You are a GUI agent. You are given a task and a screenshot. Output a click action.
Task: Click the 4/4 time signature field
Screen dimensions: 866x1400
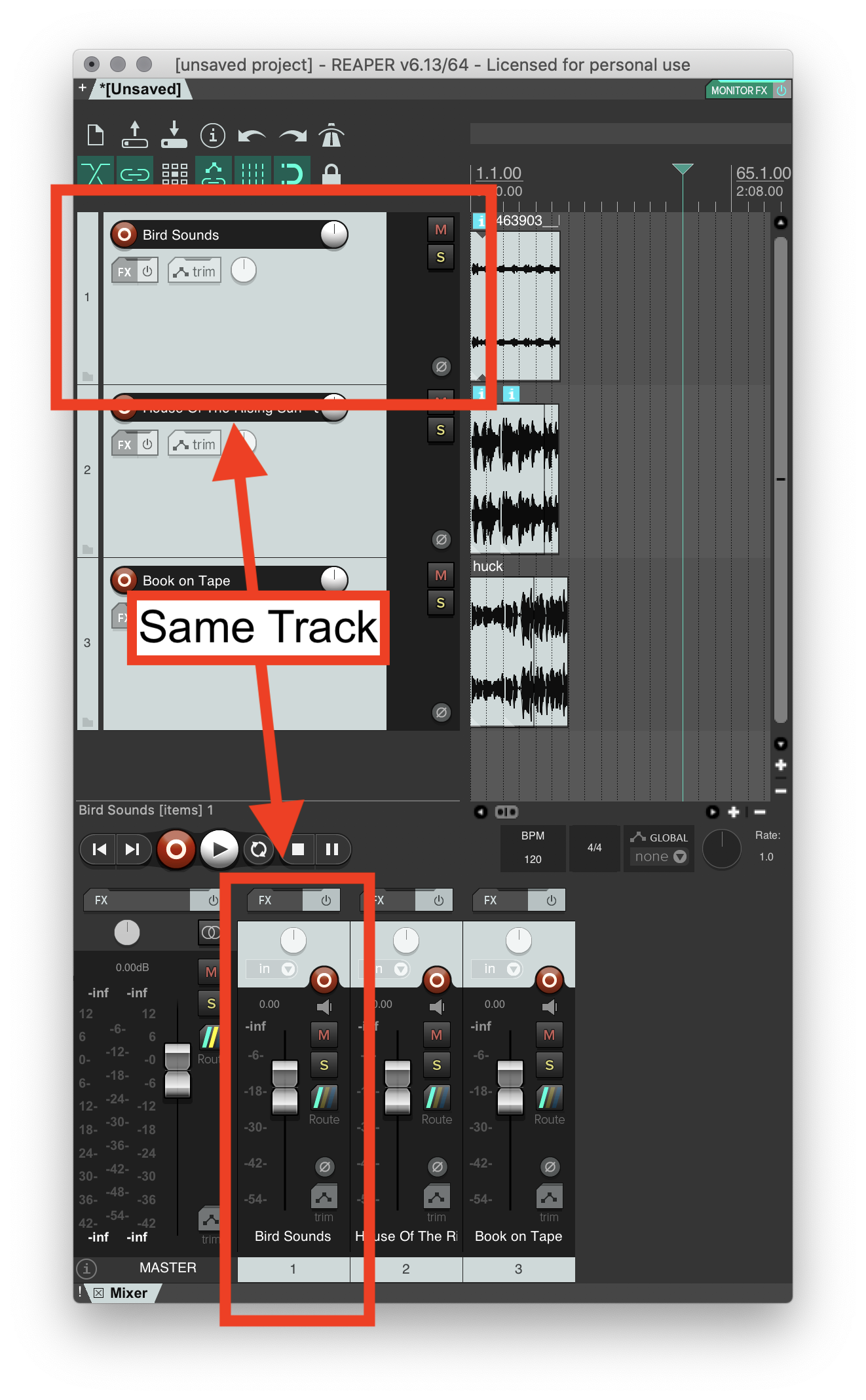pos(595,848)
